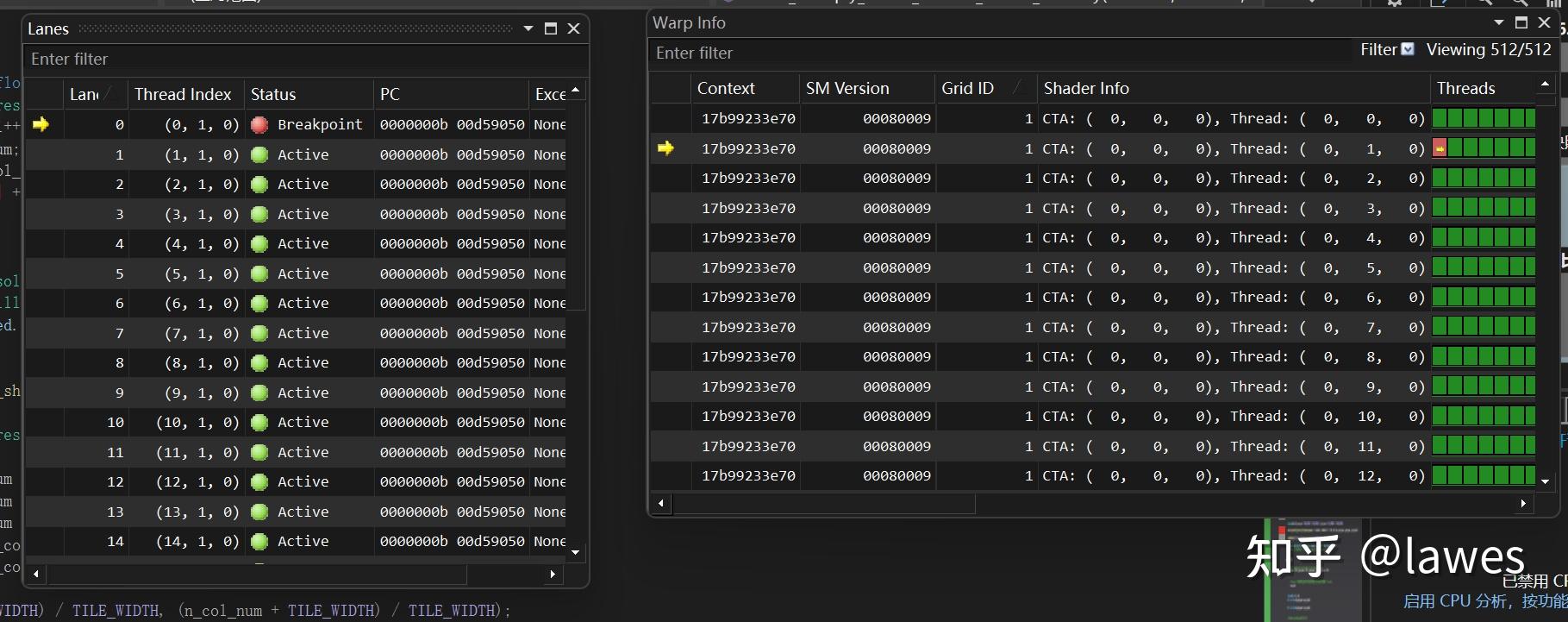Click the Thread Index column header
Viewport: 1568px width, 622px height.
183,94
